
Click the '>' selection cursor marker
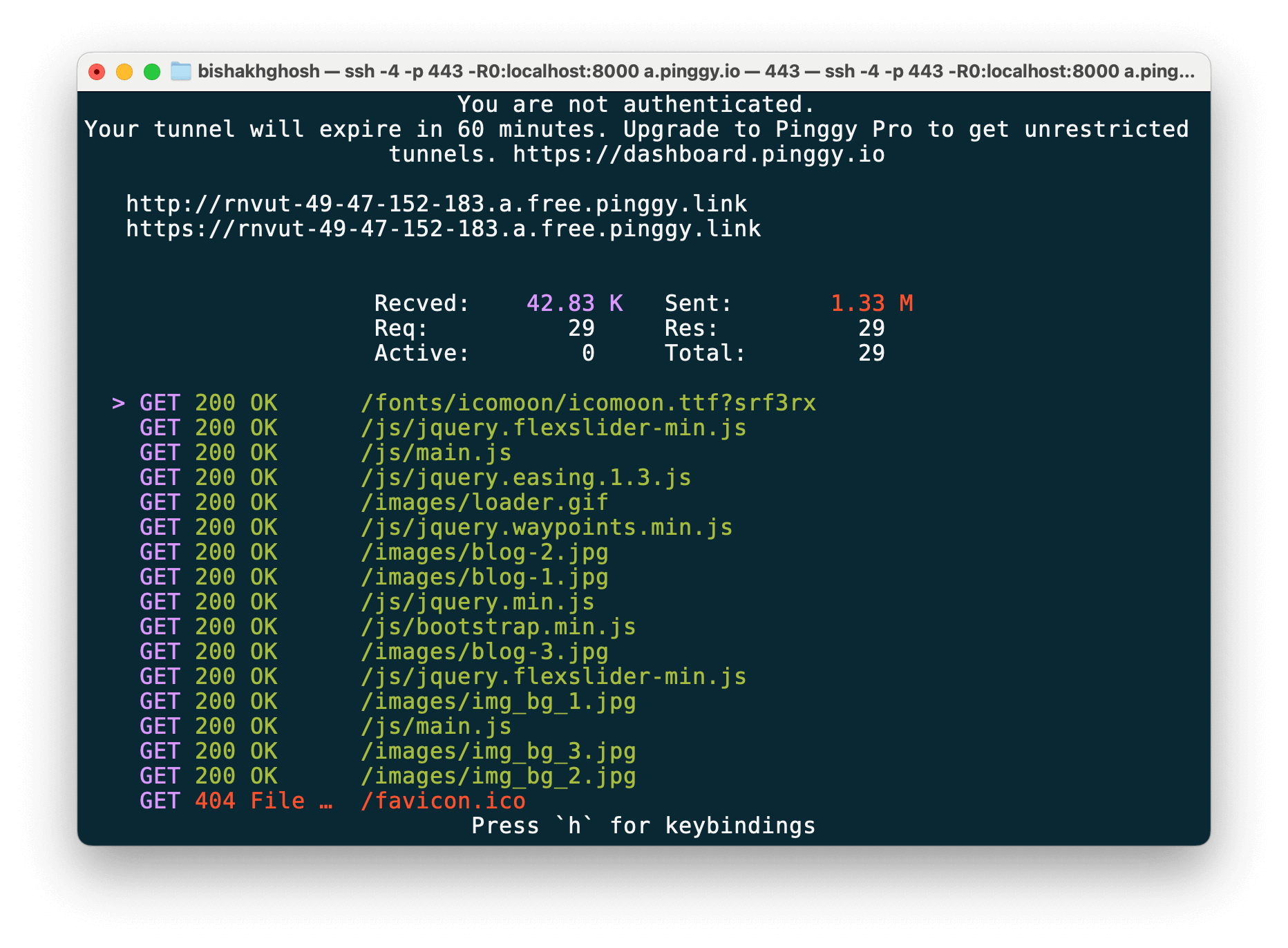118,403
